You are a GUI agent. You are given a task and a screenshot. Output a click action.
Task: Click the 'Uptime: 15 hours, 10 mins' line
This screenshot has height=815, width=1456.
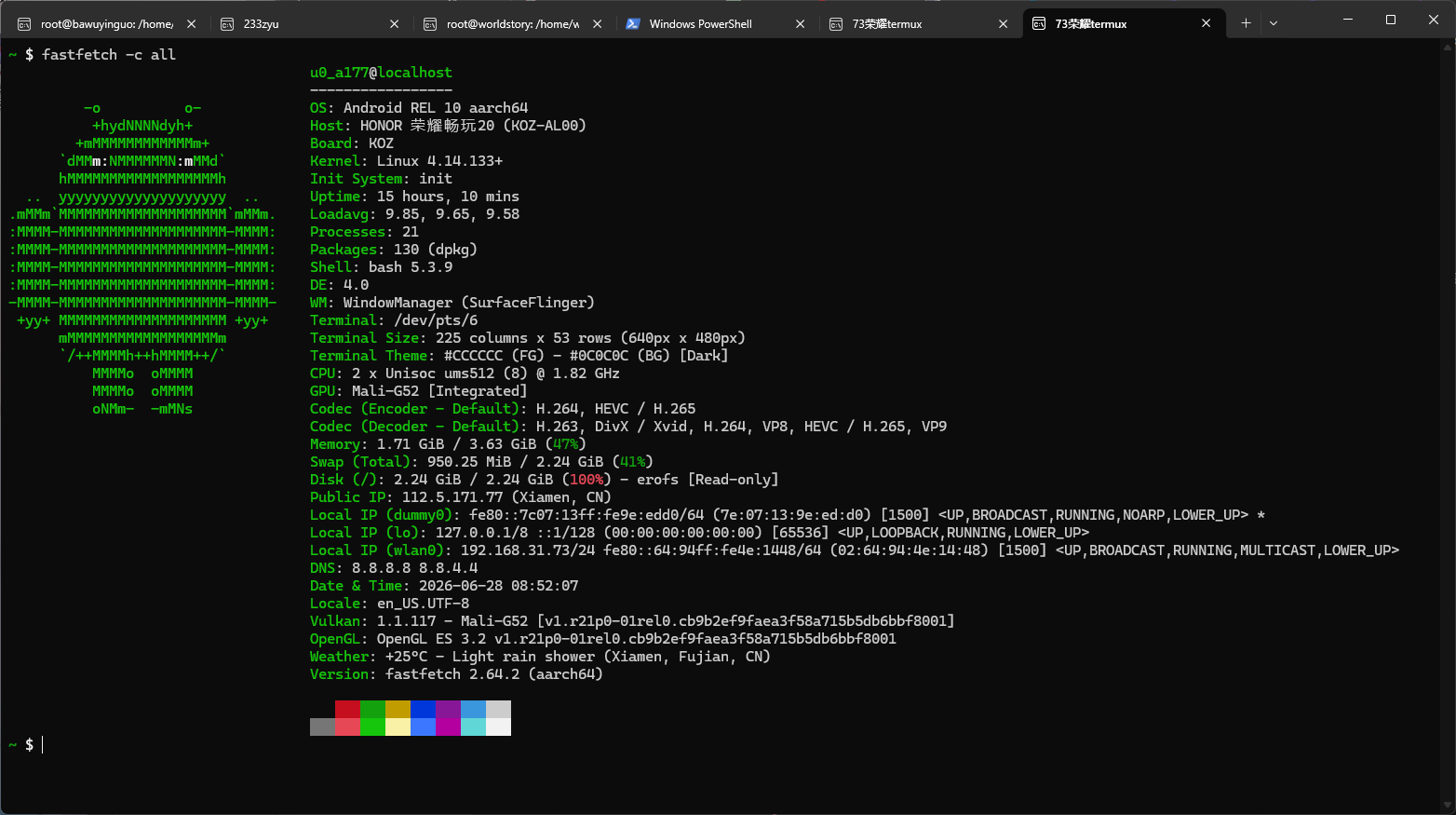click(x=414, y=197)
